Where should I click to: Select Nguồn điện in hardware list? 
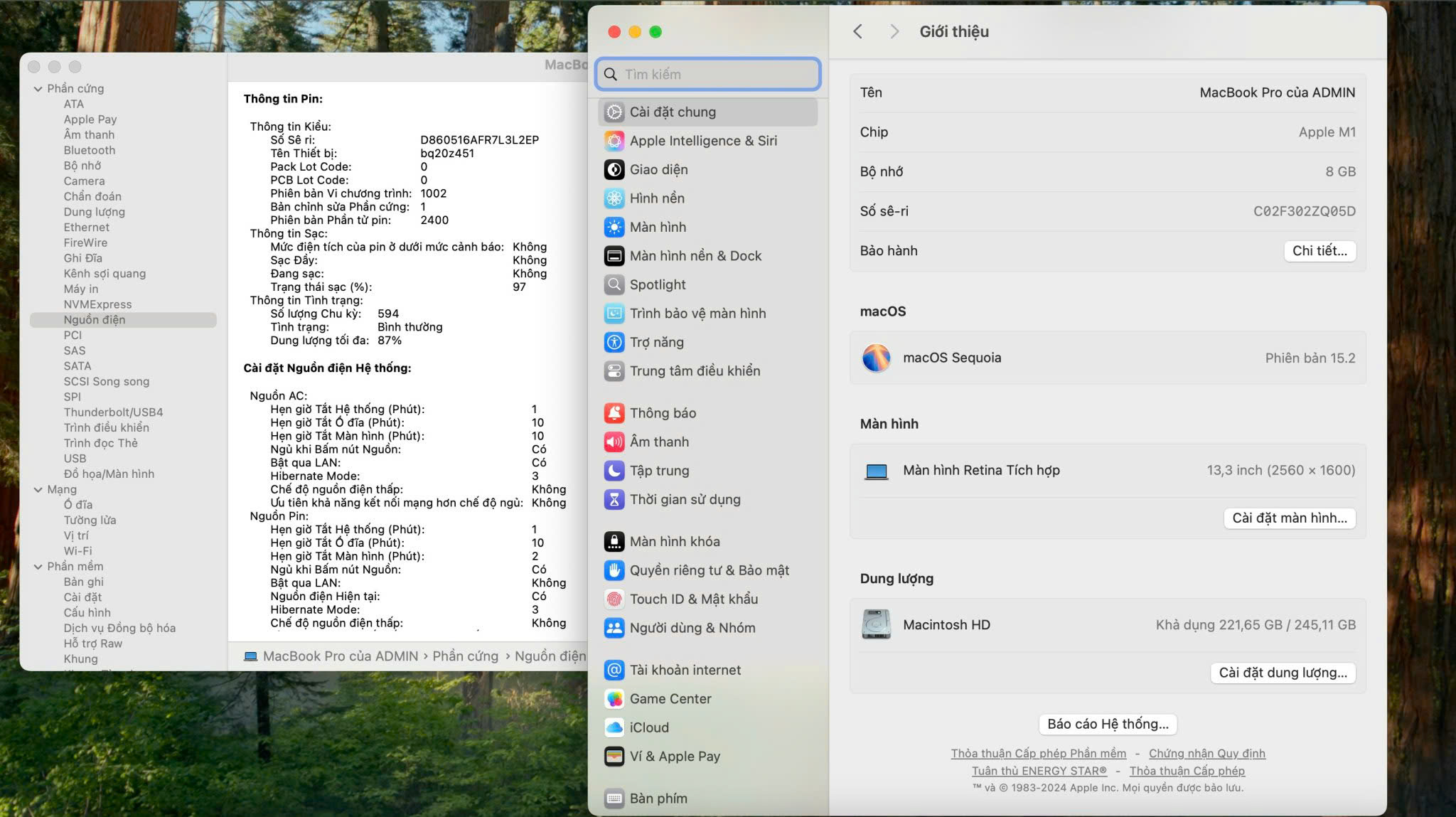click(123, 320)
